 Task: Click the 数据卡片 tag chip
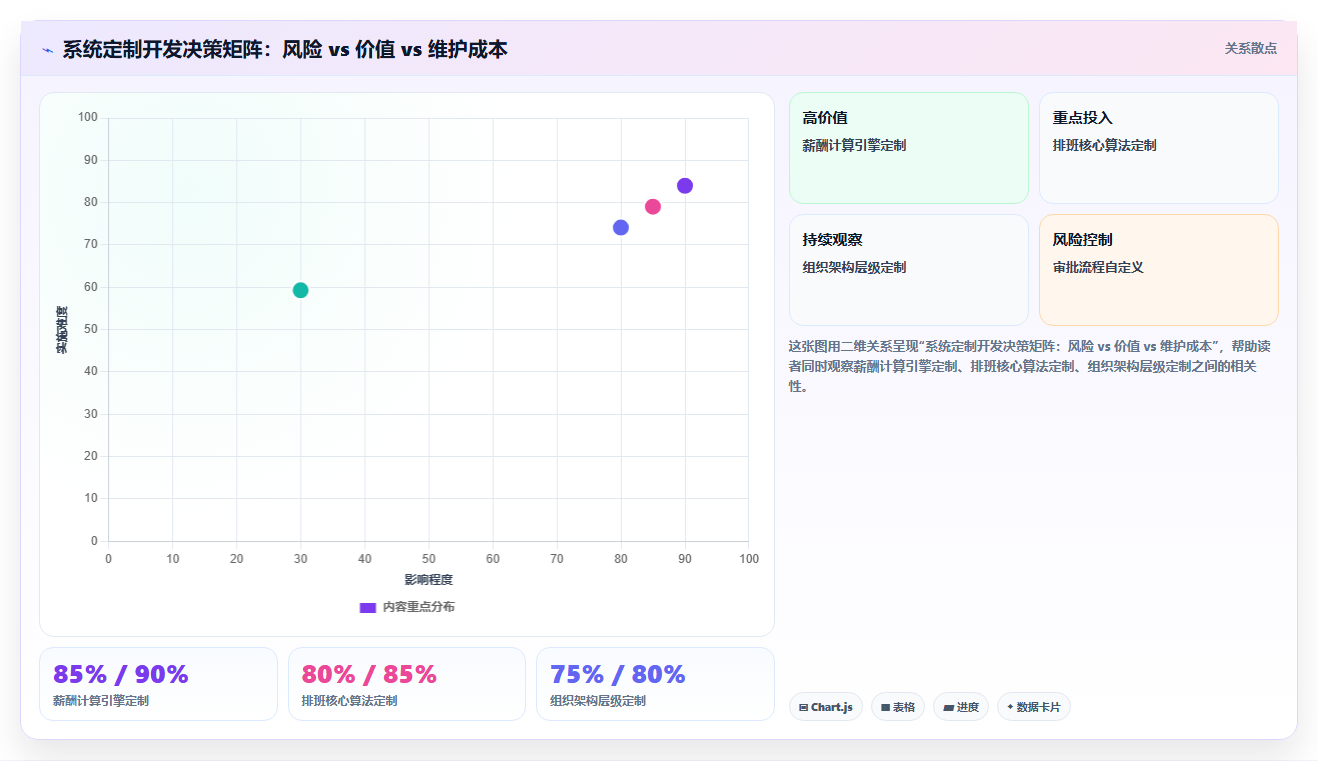click(x=1034, y=707)
